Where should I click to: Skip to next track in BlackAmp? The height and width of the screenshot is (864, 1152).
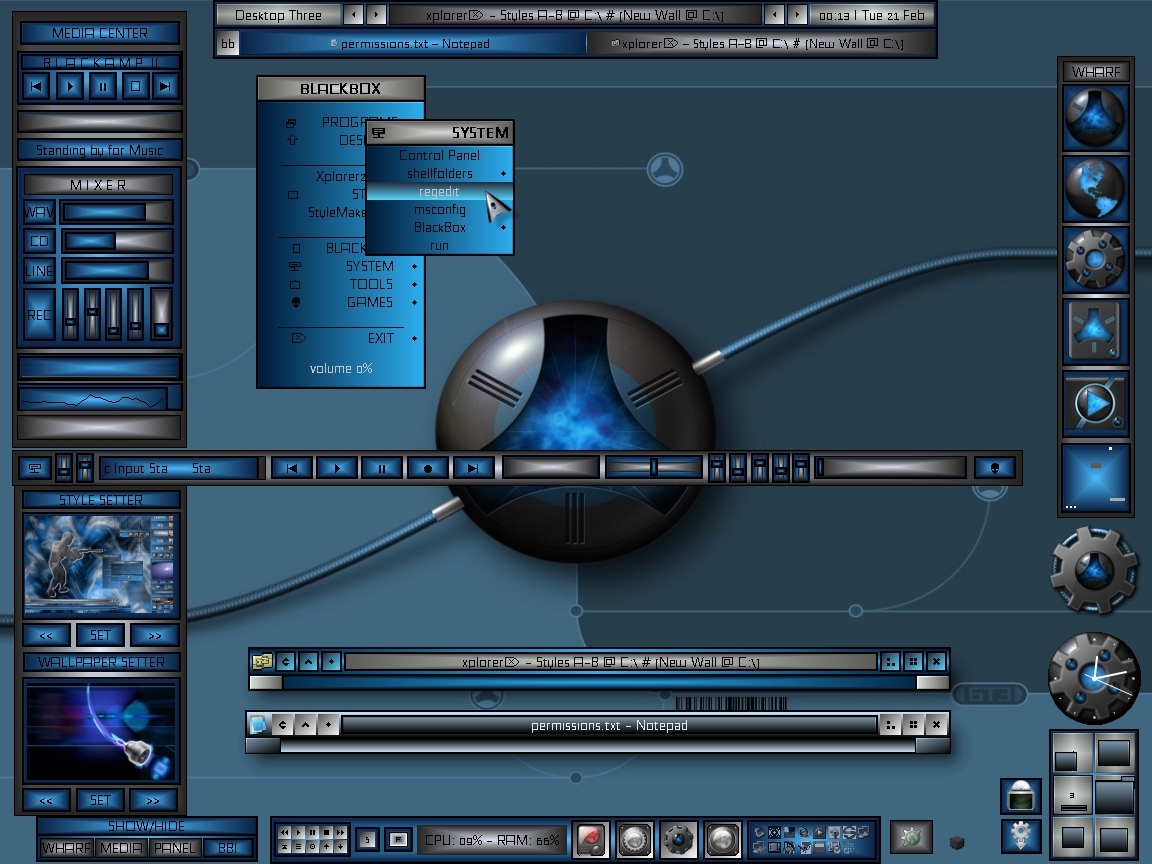click(x=166, y=86)
